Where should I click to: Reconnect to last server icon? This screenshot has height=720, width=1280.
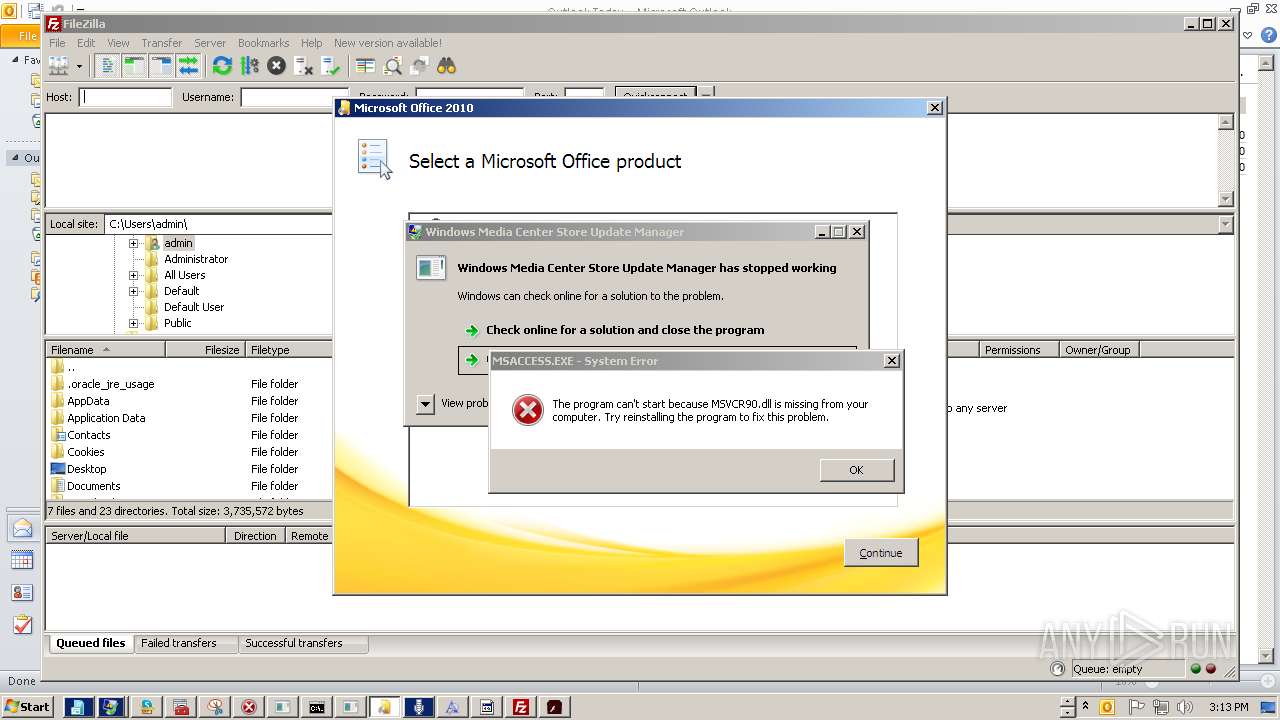coord(330,66)
